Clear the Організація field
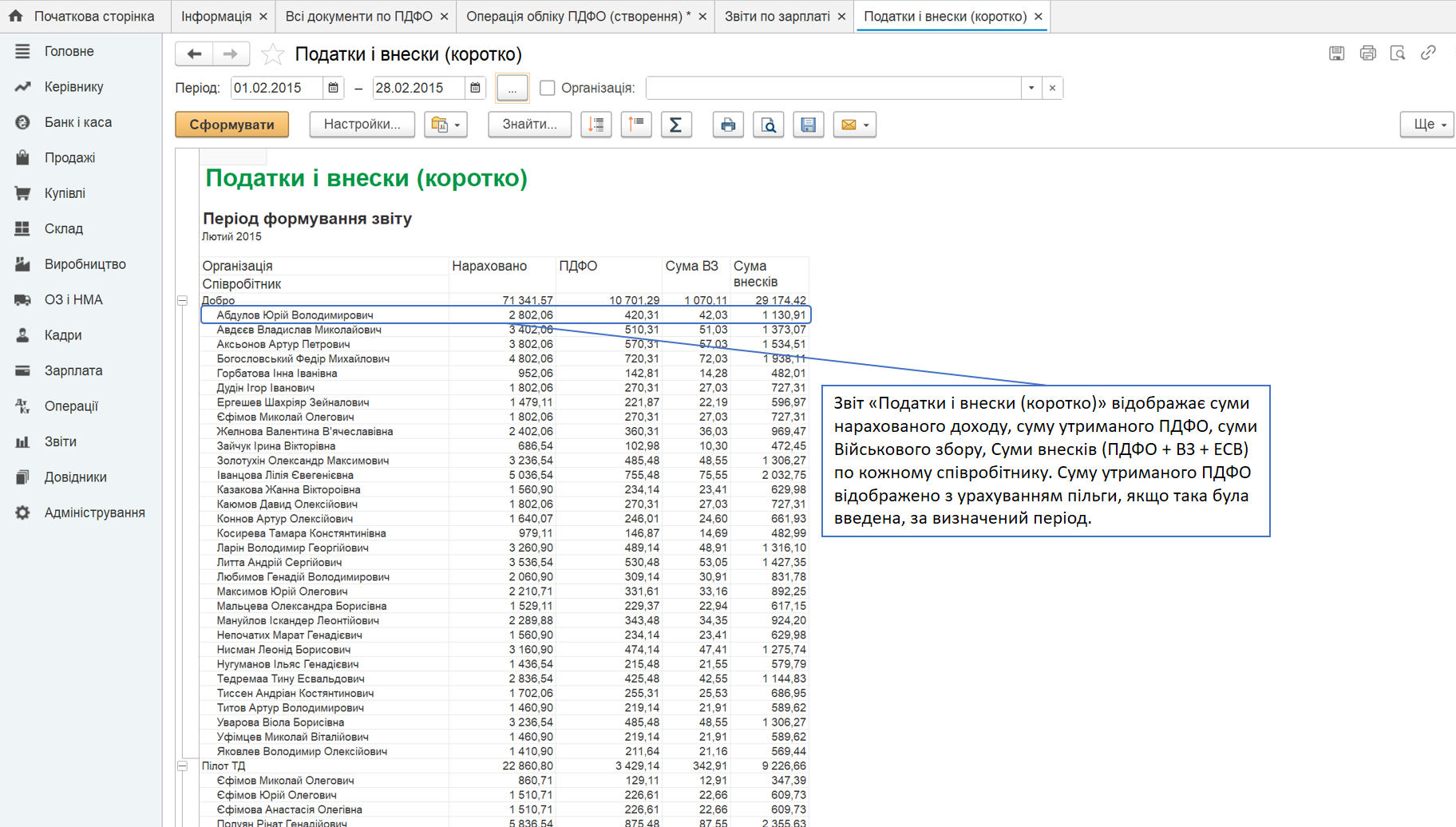This screenshot has height=827, width=1456. pyautogui.click(x=1052, y=88)
